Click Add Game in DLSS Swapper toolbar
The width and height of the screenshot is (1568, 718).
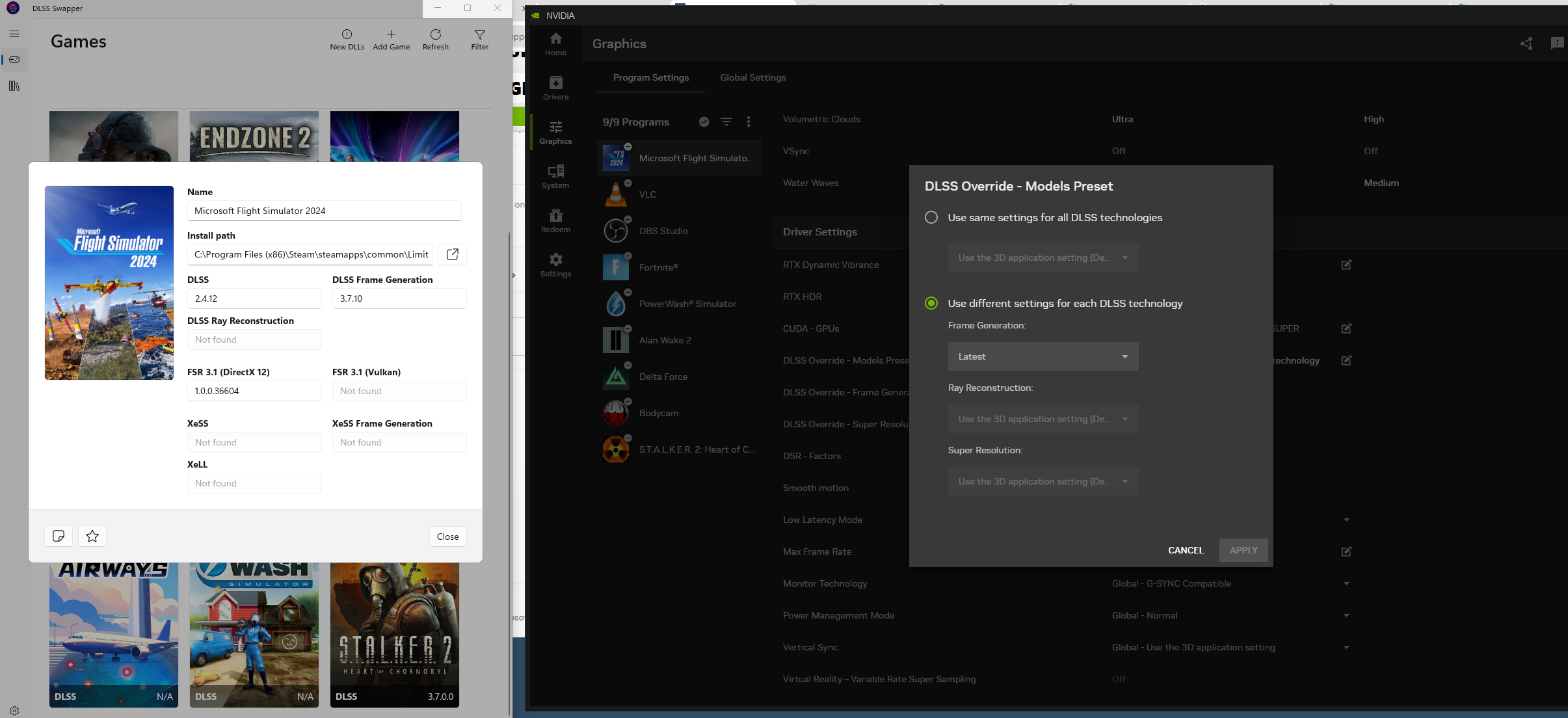[x=392, y=40]
